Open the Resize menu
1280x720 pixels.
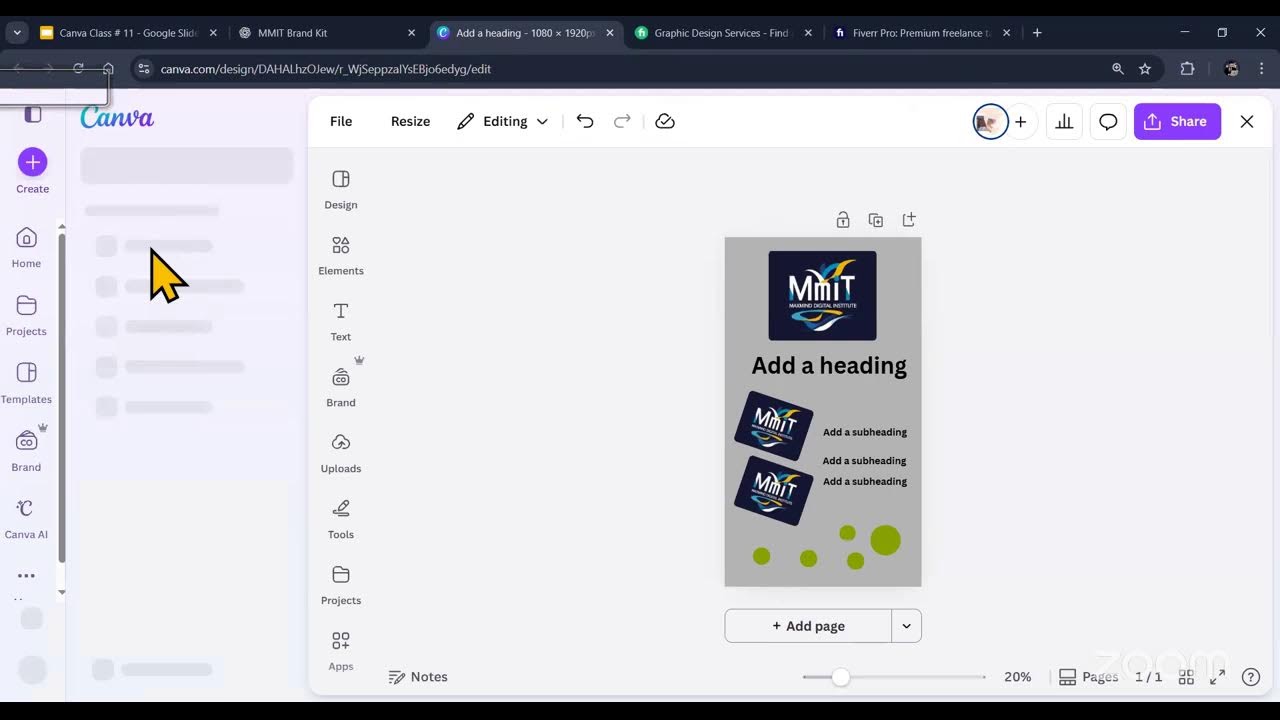(x=410, y=121)
